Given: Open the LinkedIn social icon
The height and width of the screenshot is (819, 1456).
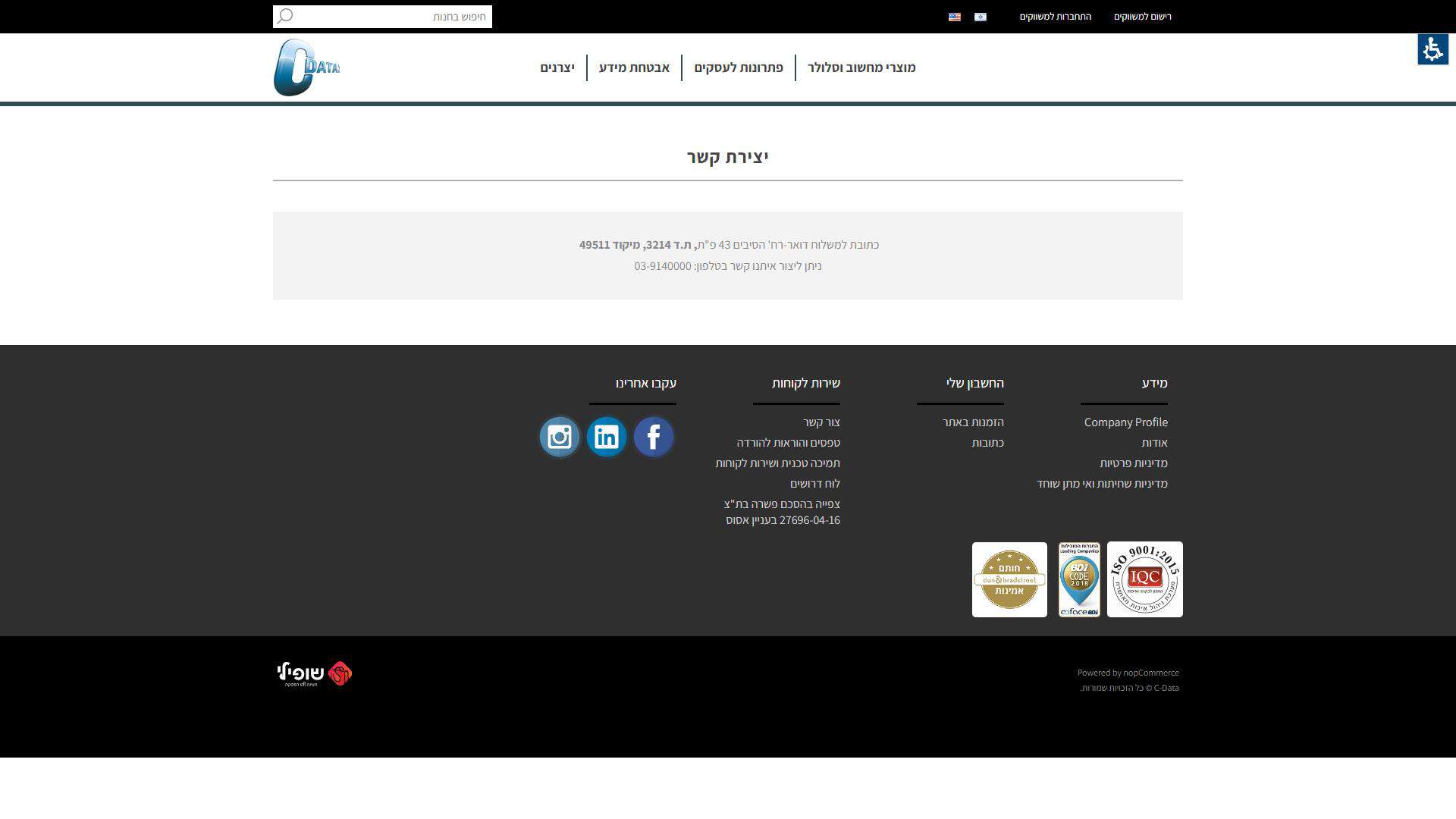Looking at the screenshot, I should (x=607, y=437).
